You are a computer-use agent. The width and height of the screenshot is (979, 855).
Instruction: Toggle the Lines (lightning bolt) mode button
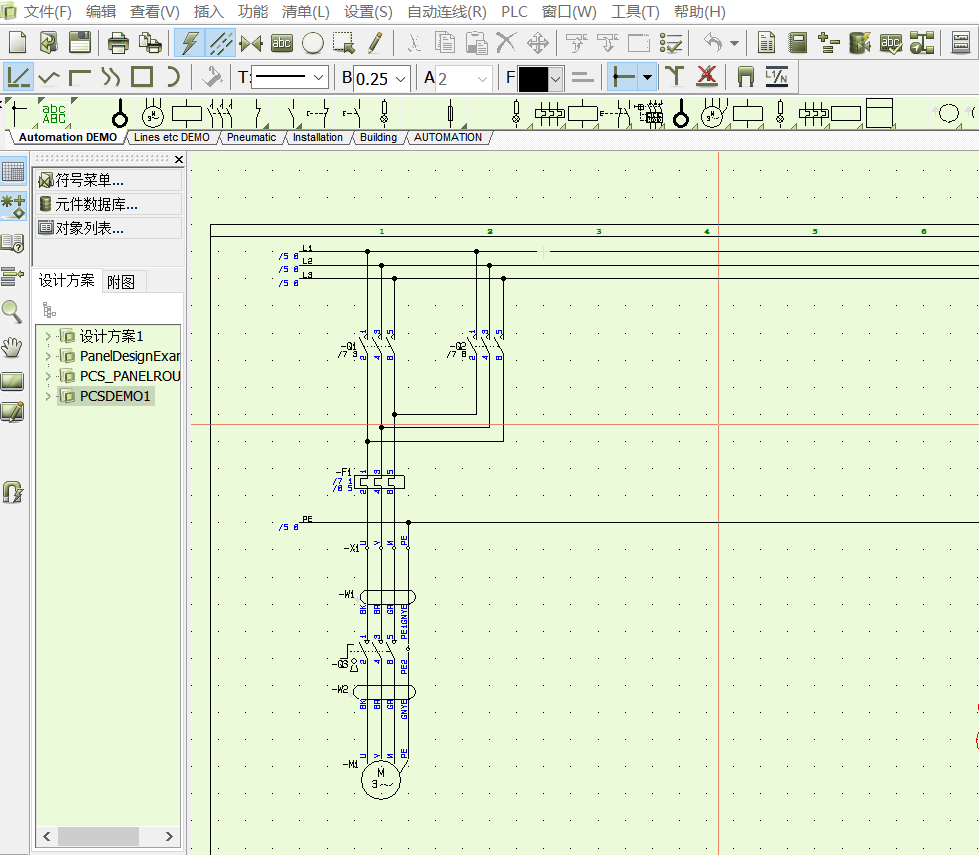189,42
